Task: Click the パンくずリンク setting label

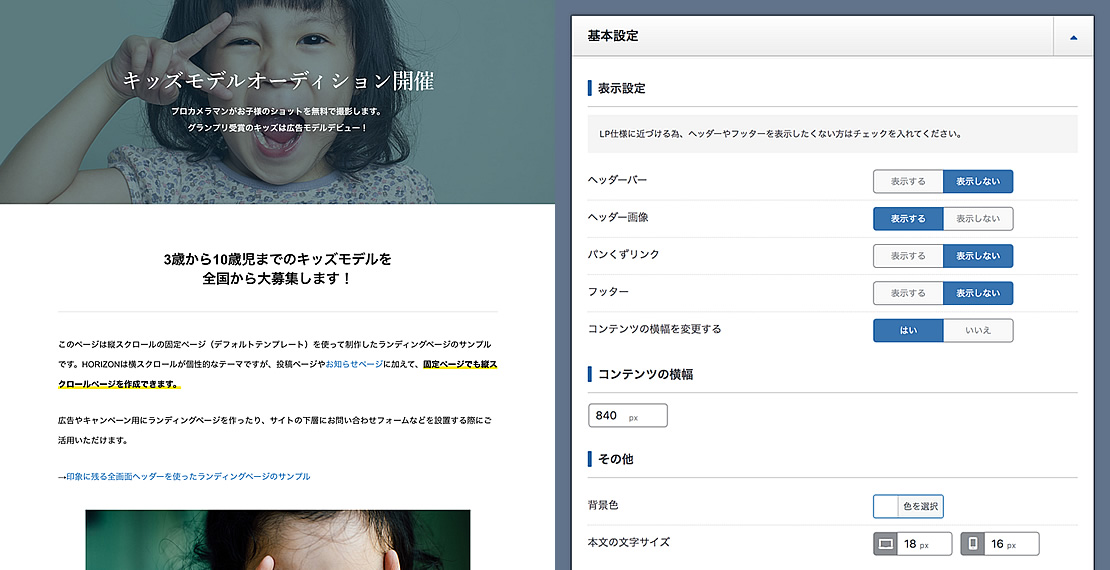Action: coord(623,254)
